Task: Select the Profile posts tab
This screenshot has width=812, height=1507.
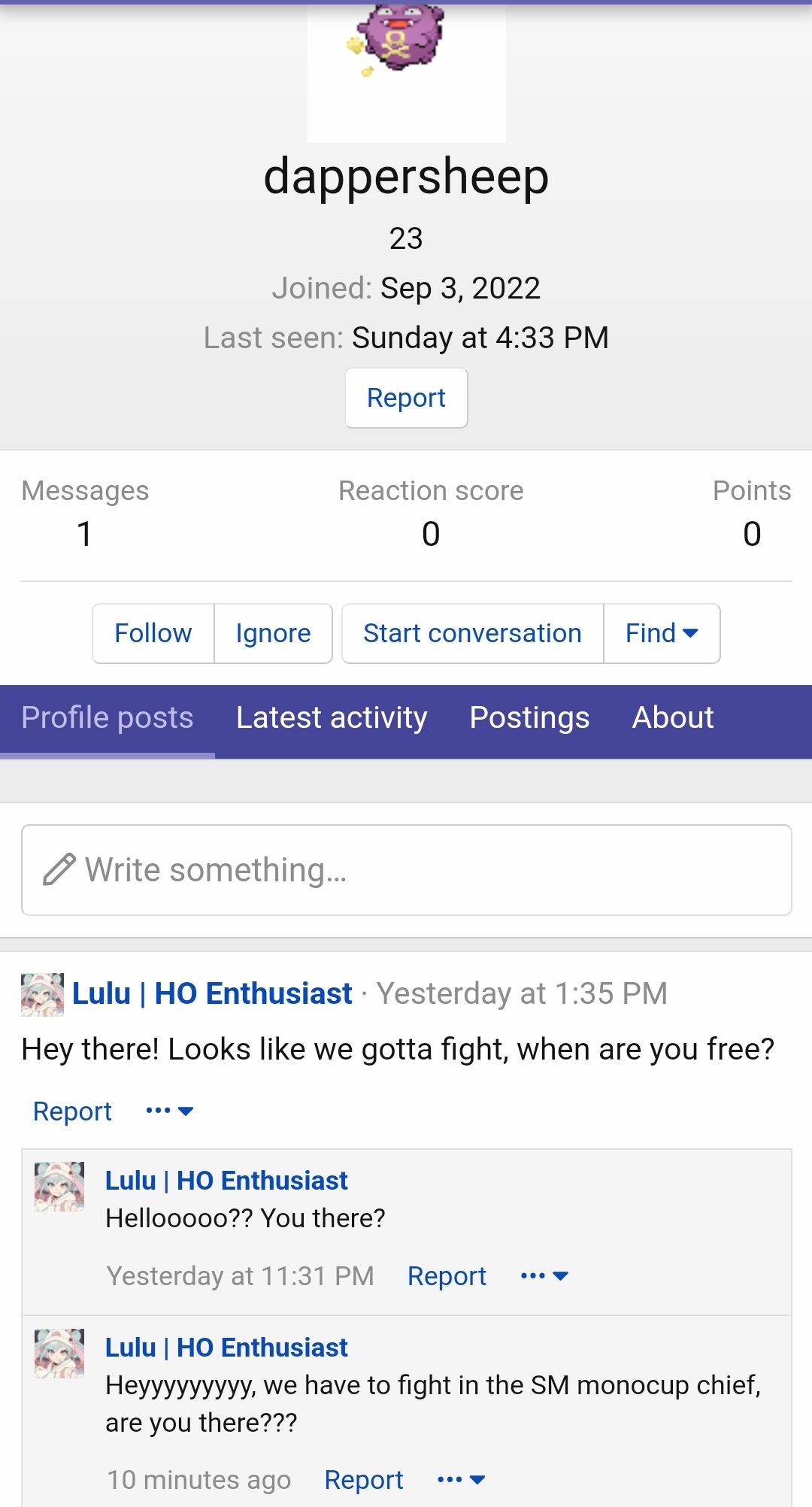Action: click(x=108, y=718)
